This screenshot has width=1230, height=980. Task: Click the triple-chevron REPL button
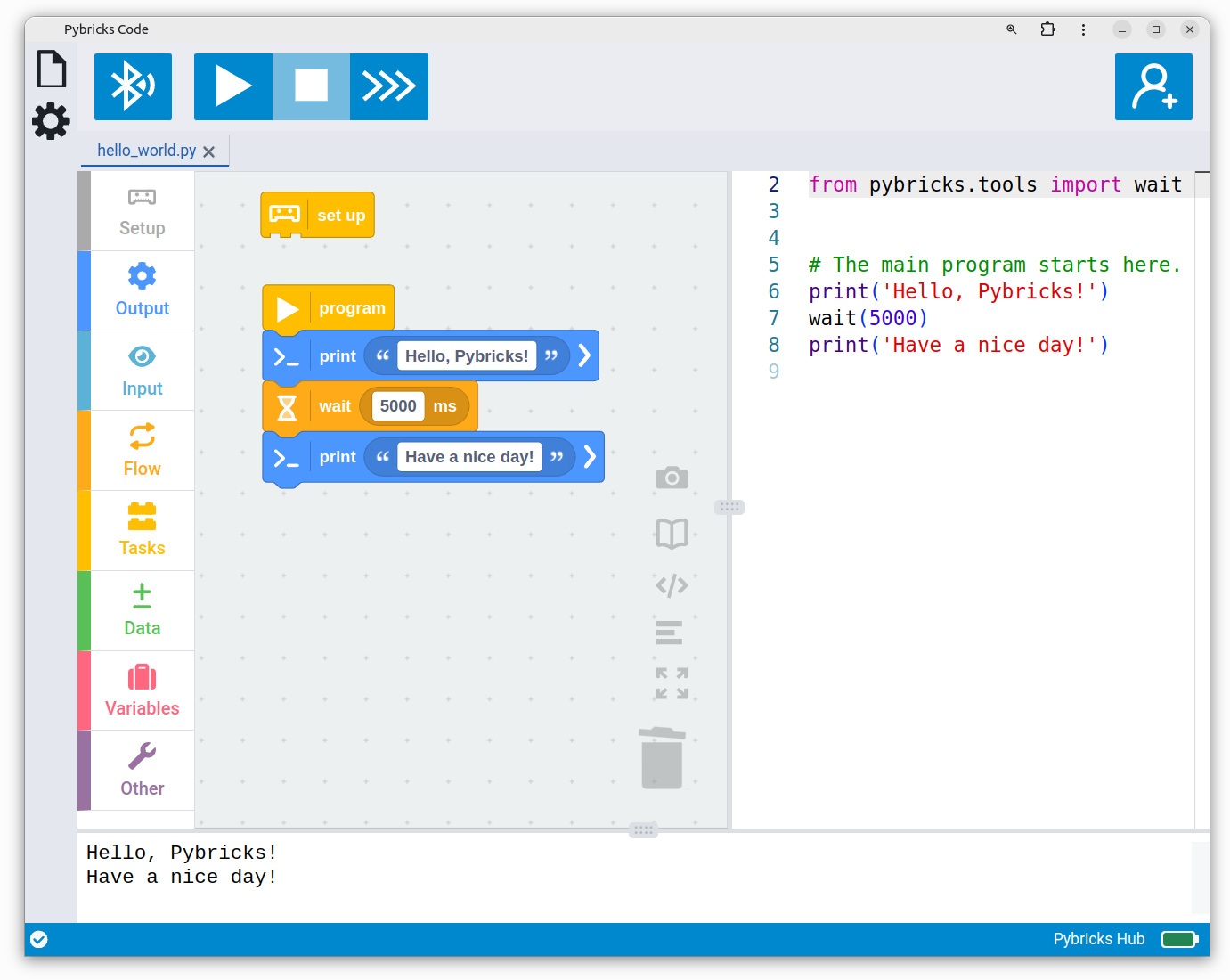pos(389,86)
